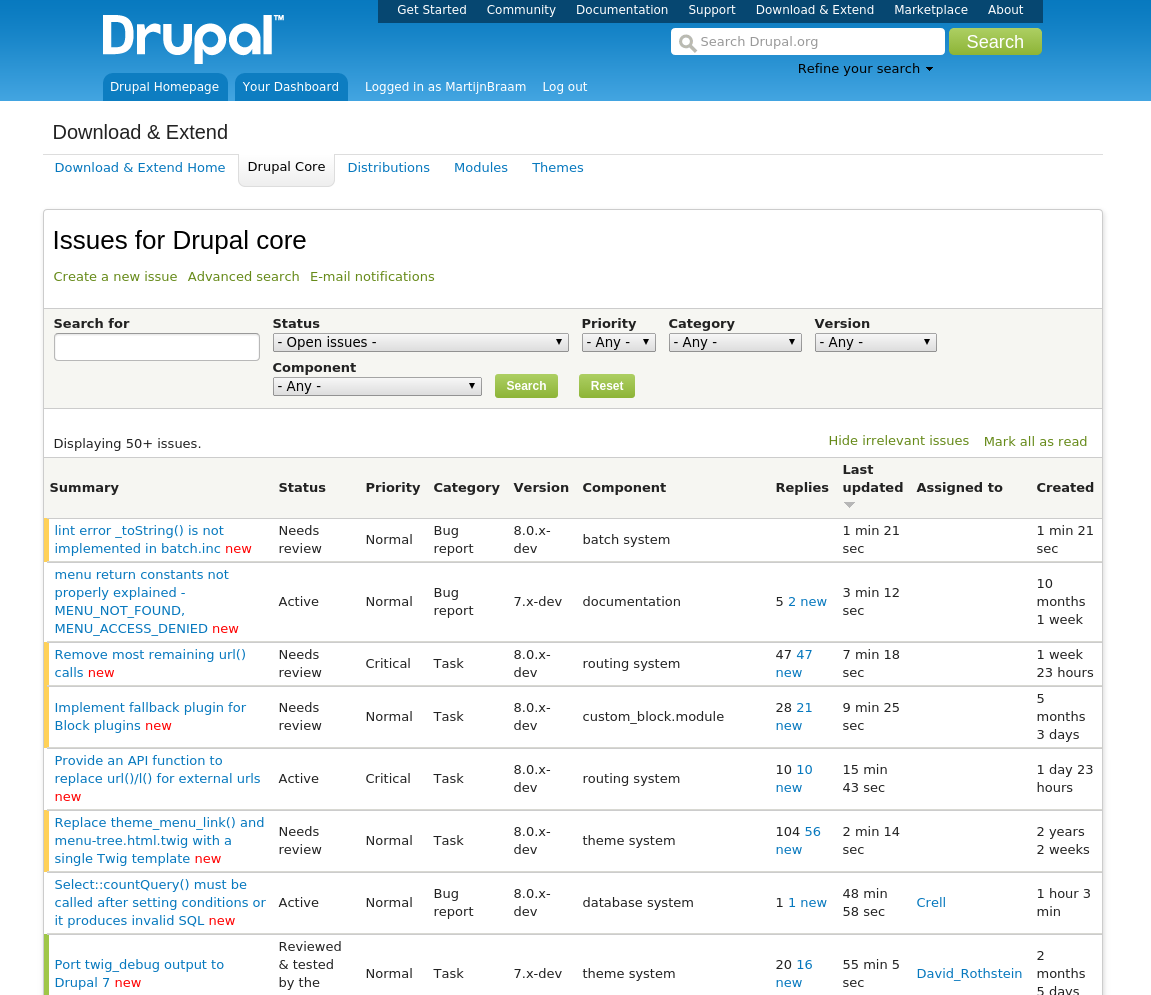Image resolution: width=1151 pixels, height=995 pixels.
Task: Select the Distributions tab
Action: (x=388, y=168)
